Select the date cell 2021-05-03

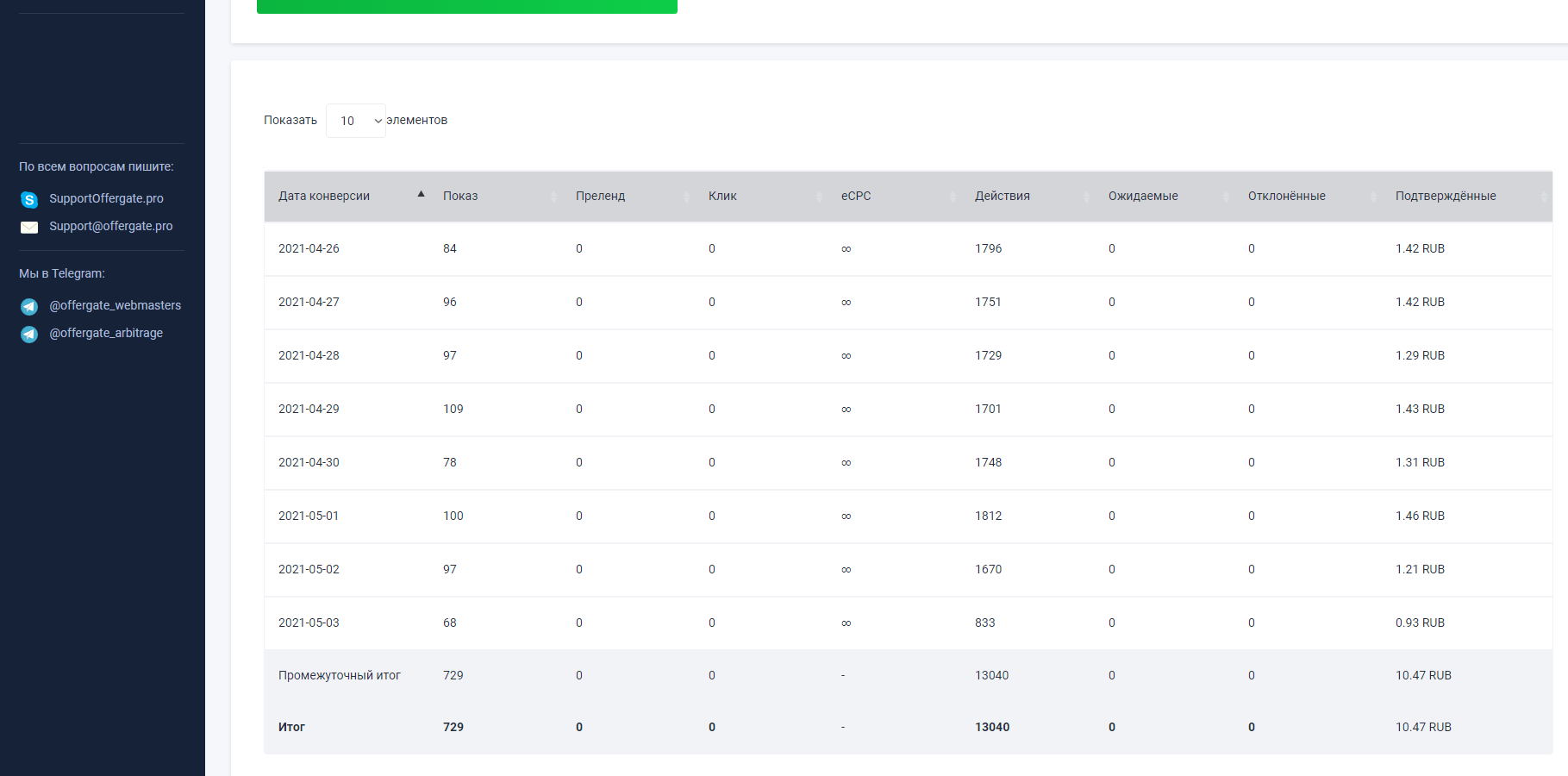click(309, 623)
